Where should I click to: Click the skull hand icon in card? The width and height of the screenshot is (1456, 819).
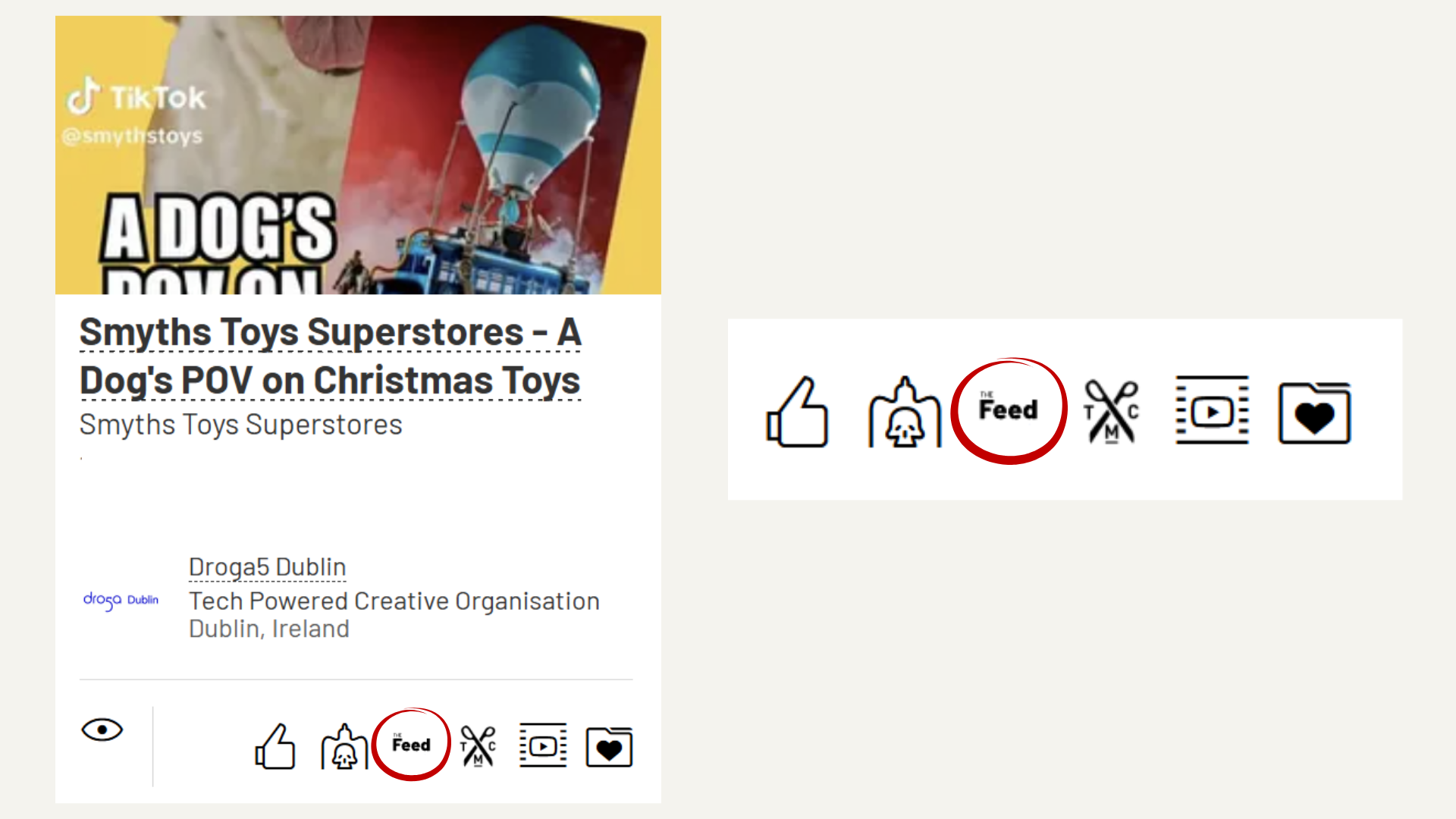point(344,747)
